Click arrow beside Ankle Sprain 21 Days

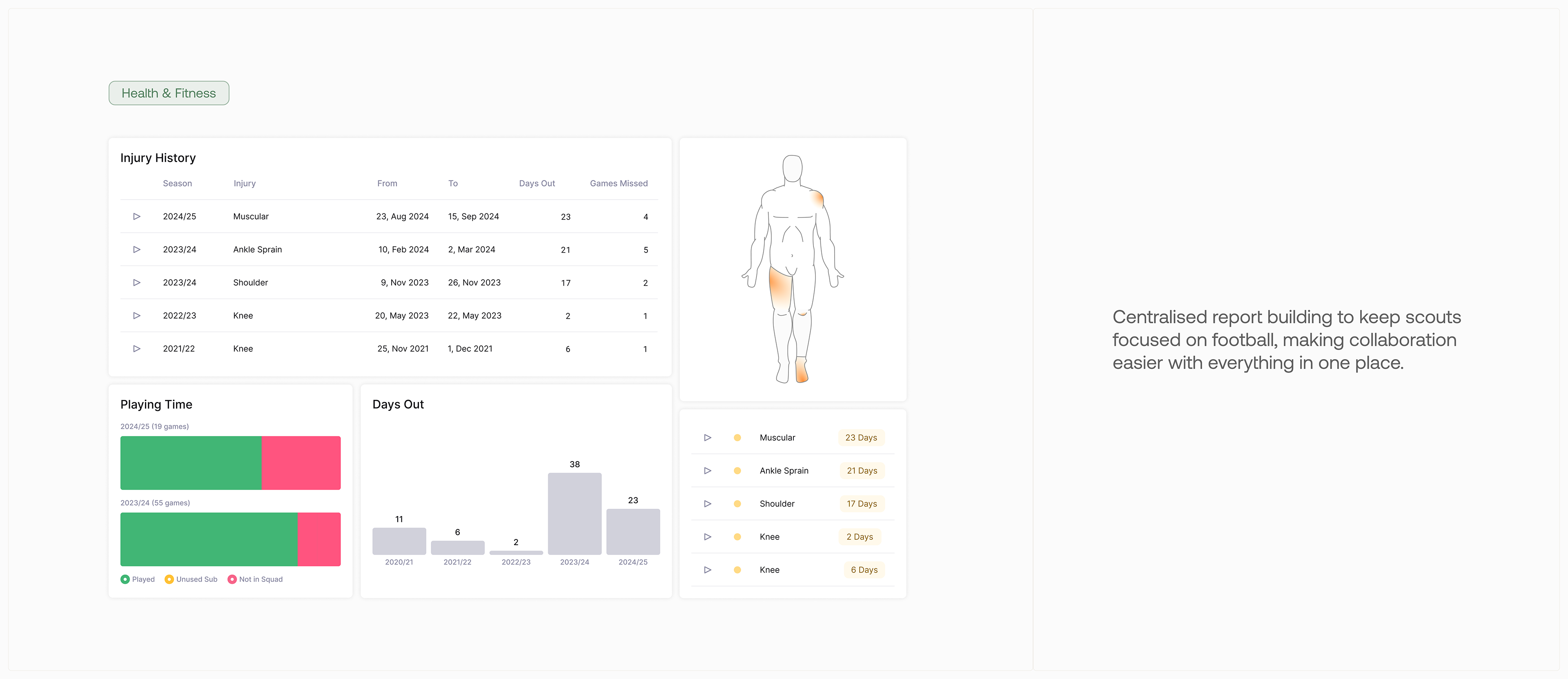coord(707,470)
